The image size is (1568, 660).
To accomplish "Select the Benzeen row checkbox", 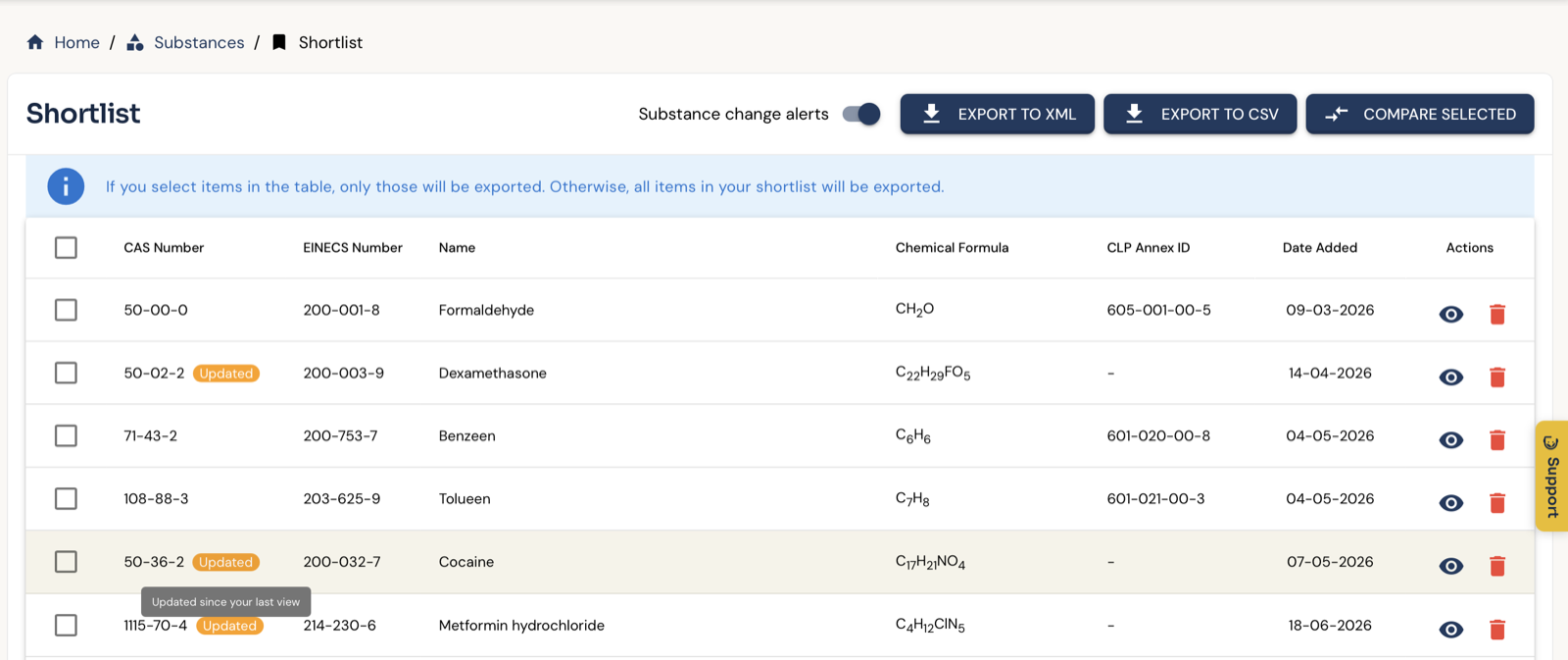I will click(66, 435).
